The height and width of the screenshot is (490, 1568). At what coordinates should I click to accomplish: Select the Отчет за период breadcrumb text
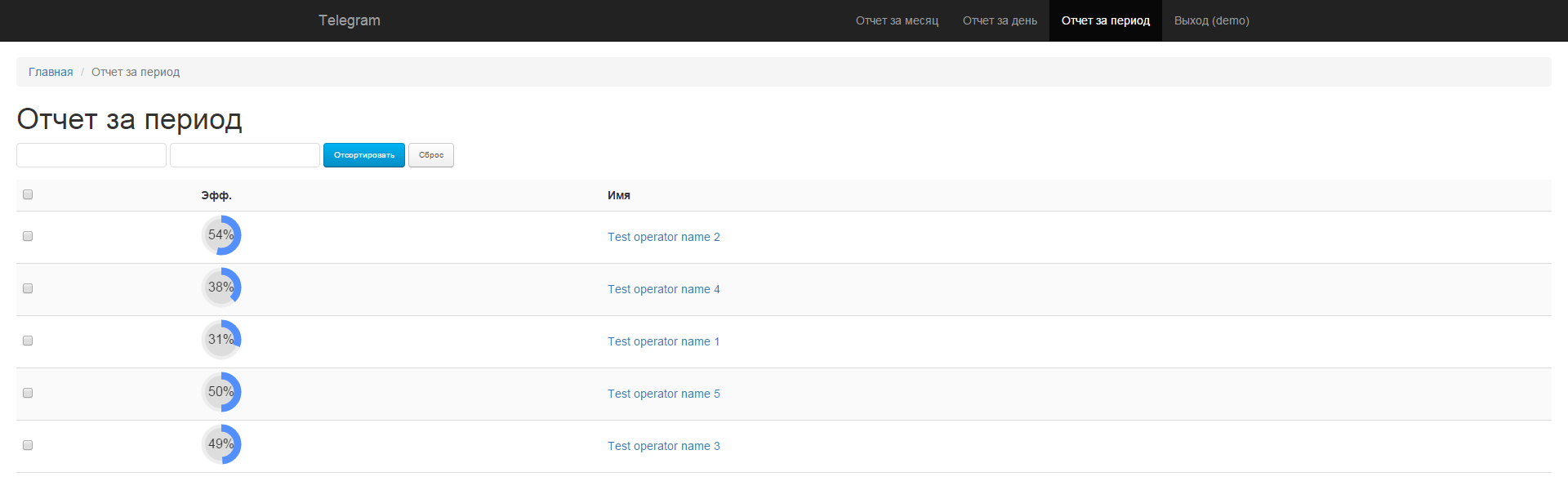[136, 72]
